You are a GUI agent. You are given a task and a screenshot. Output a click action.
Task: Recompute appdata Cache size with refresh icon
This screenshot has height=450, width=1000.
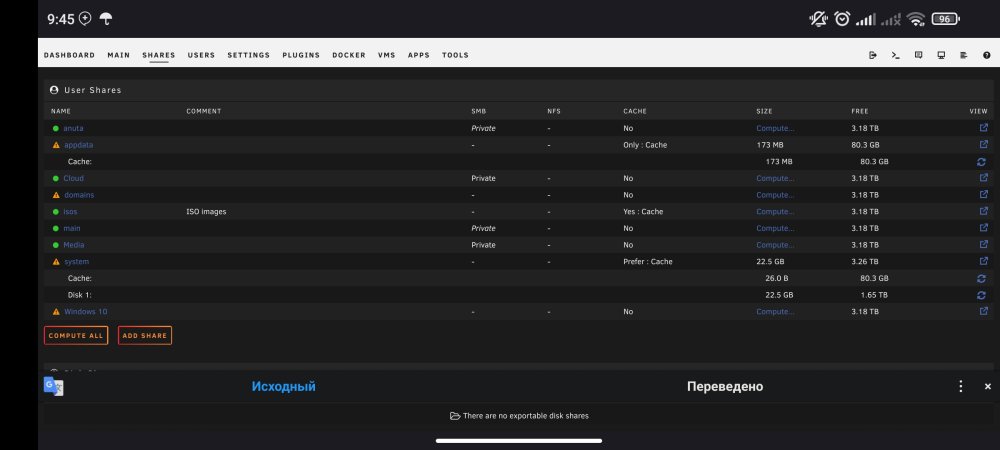coord(982,162)
